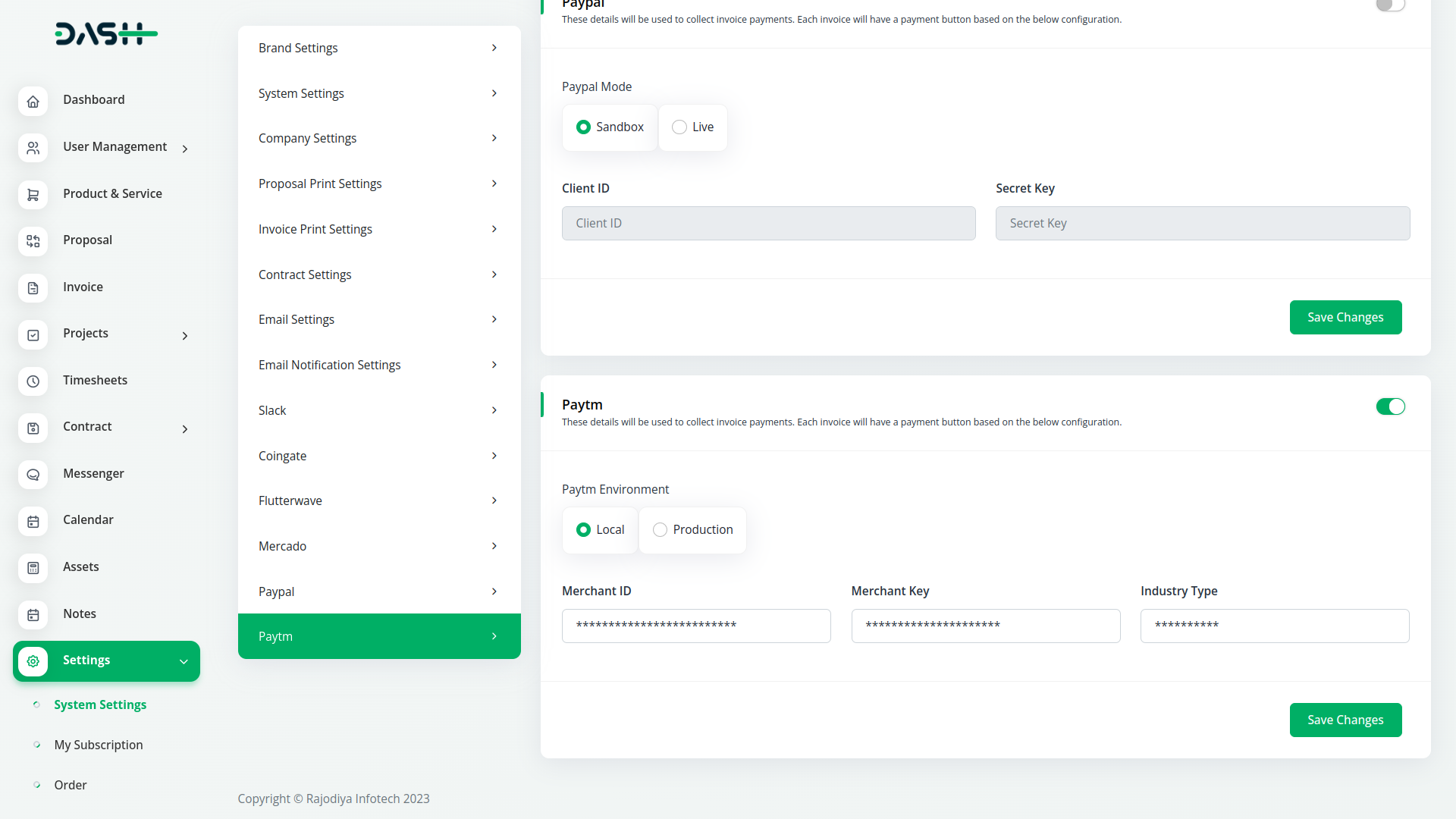Viewport: 1456px width, 819px height.
Task: Click the Messenger chat icon
Action: pyautogui.click(x=33, y=475)
